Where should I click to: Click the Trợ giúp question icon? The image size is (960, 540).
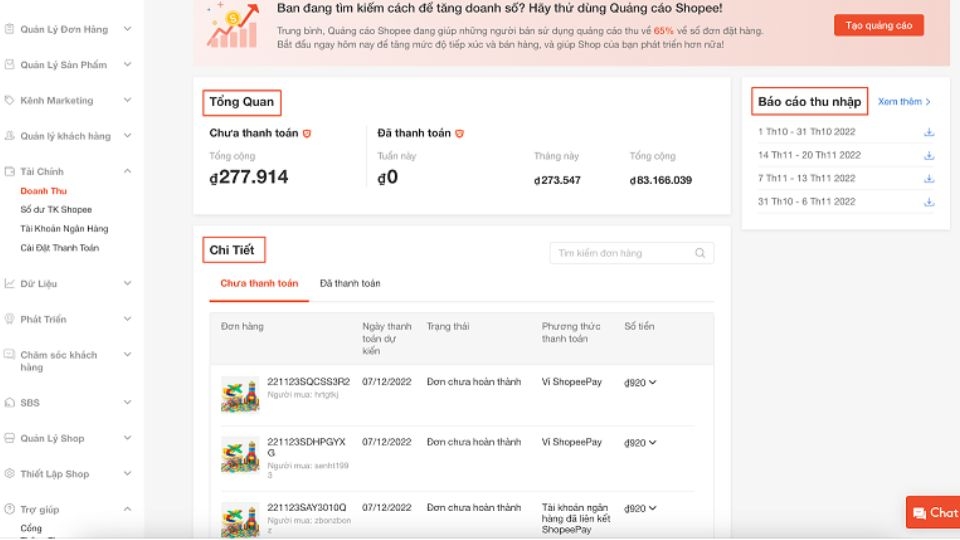9,509
